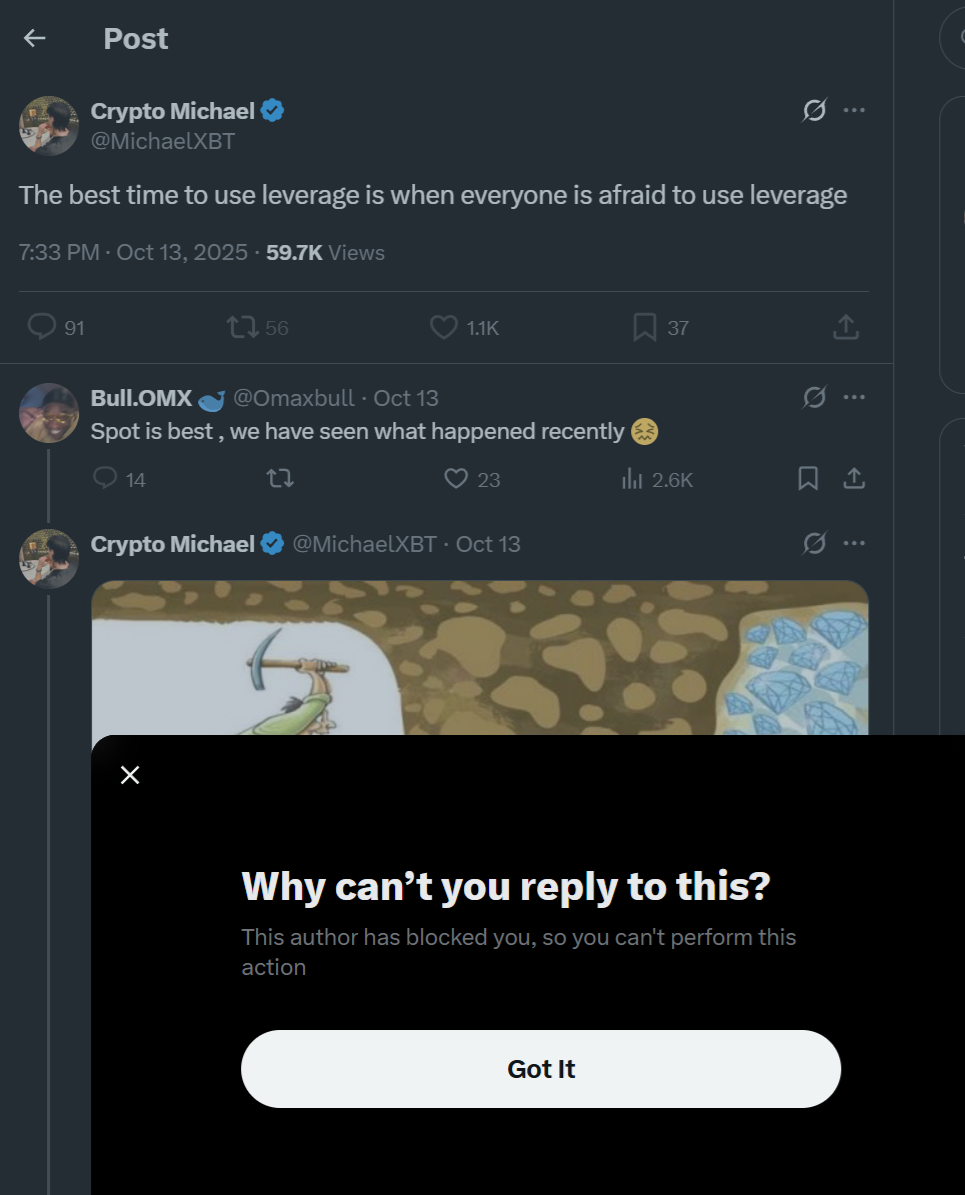The width and height of the screenshot is (965, 1195).
Task: Share the main post via upload icon
Action: point(846,327)
